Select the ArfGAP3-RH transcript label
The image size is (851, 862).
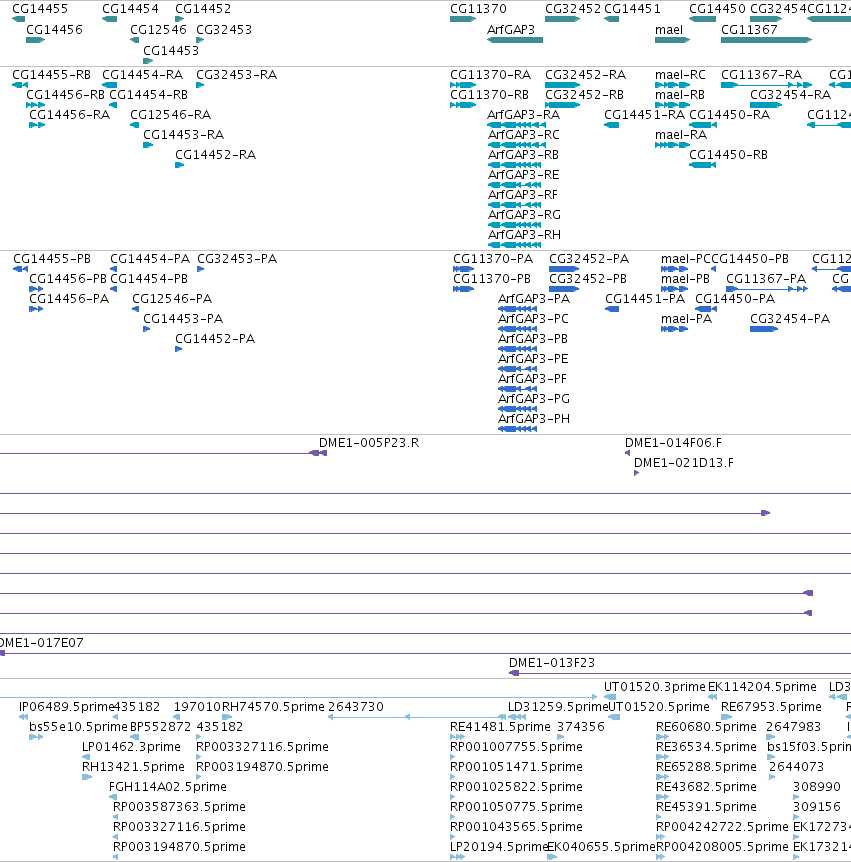click(524, 235)
